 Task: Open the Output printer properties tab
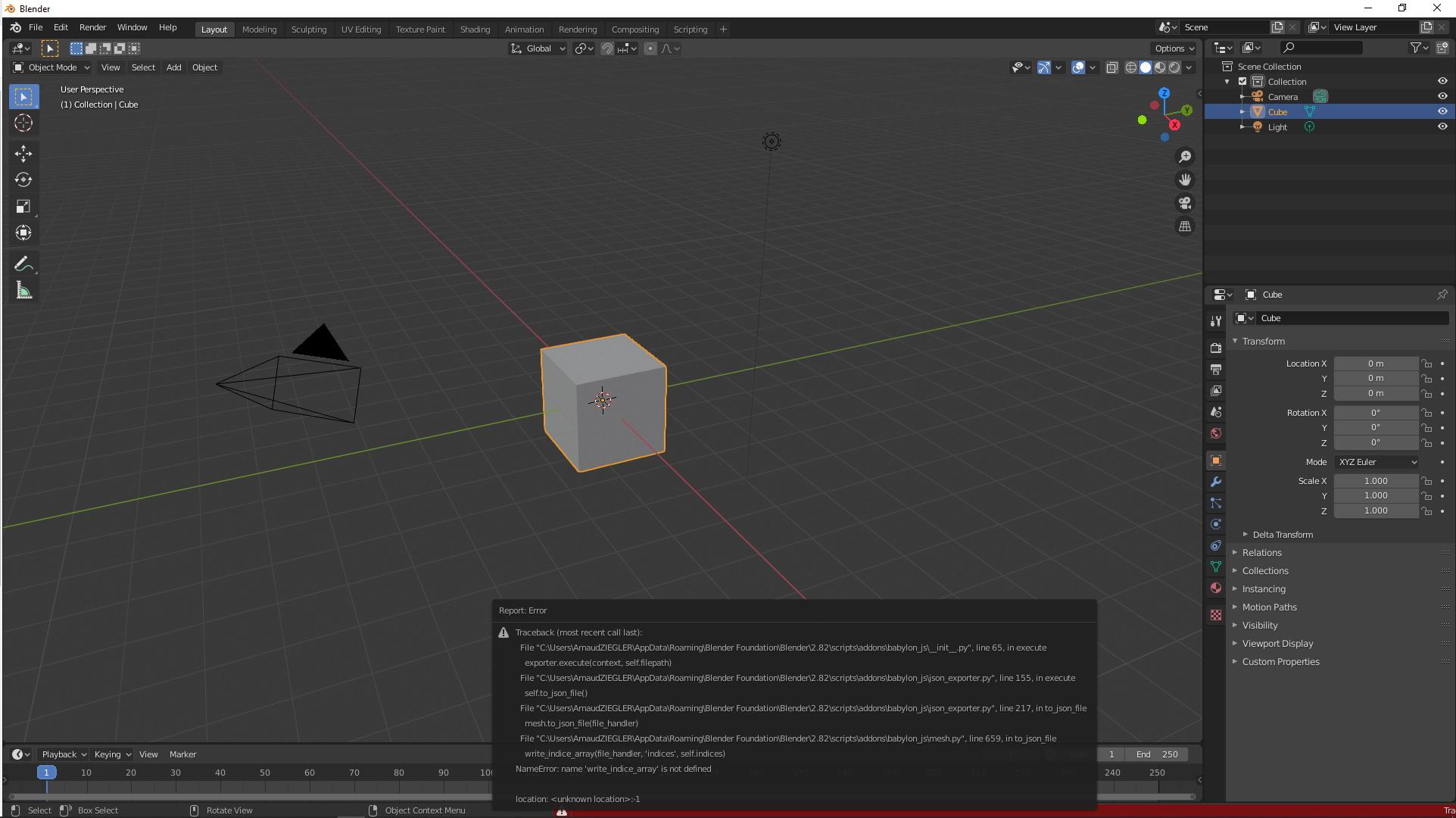click(1216, 370)
